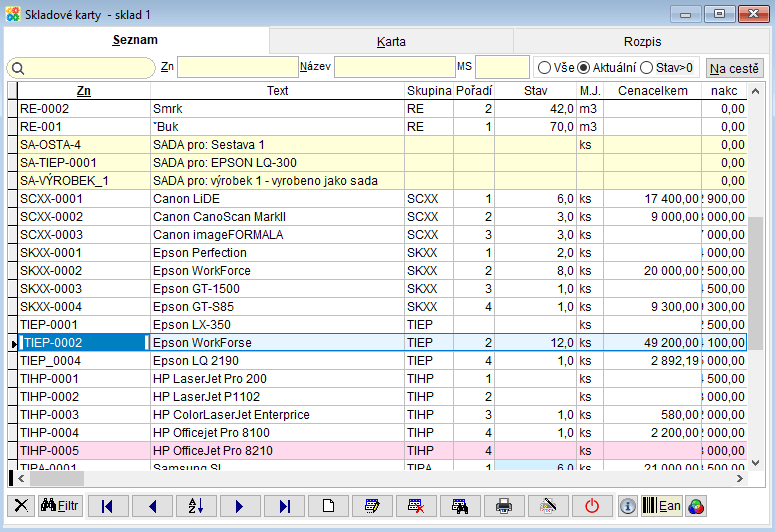Search records with binoculars table icon

click(460, 506)
